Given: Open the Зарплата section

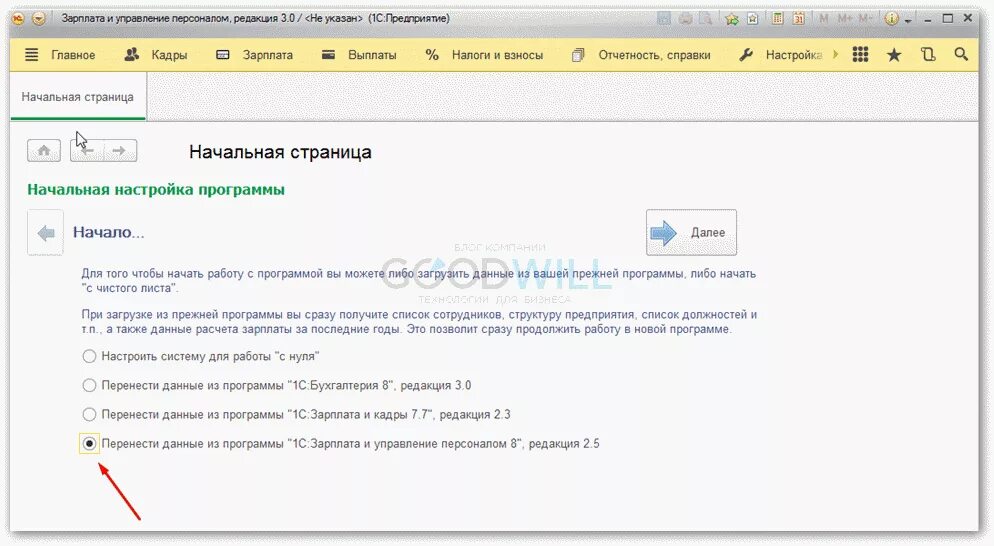Looking at the screenshot, I should (268, 55).
